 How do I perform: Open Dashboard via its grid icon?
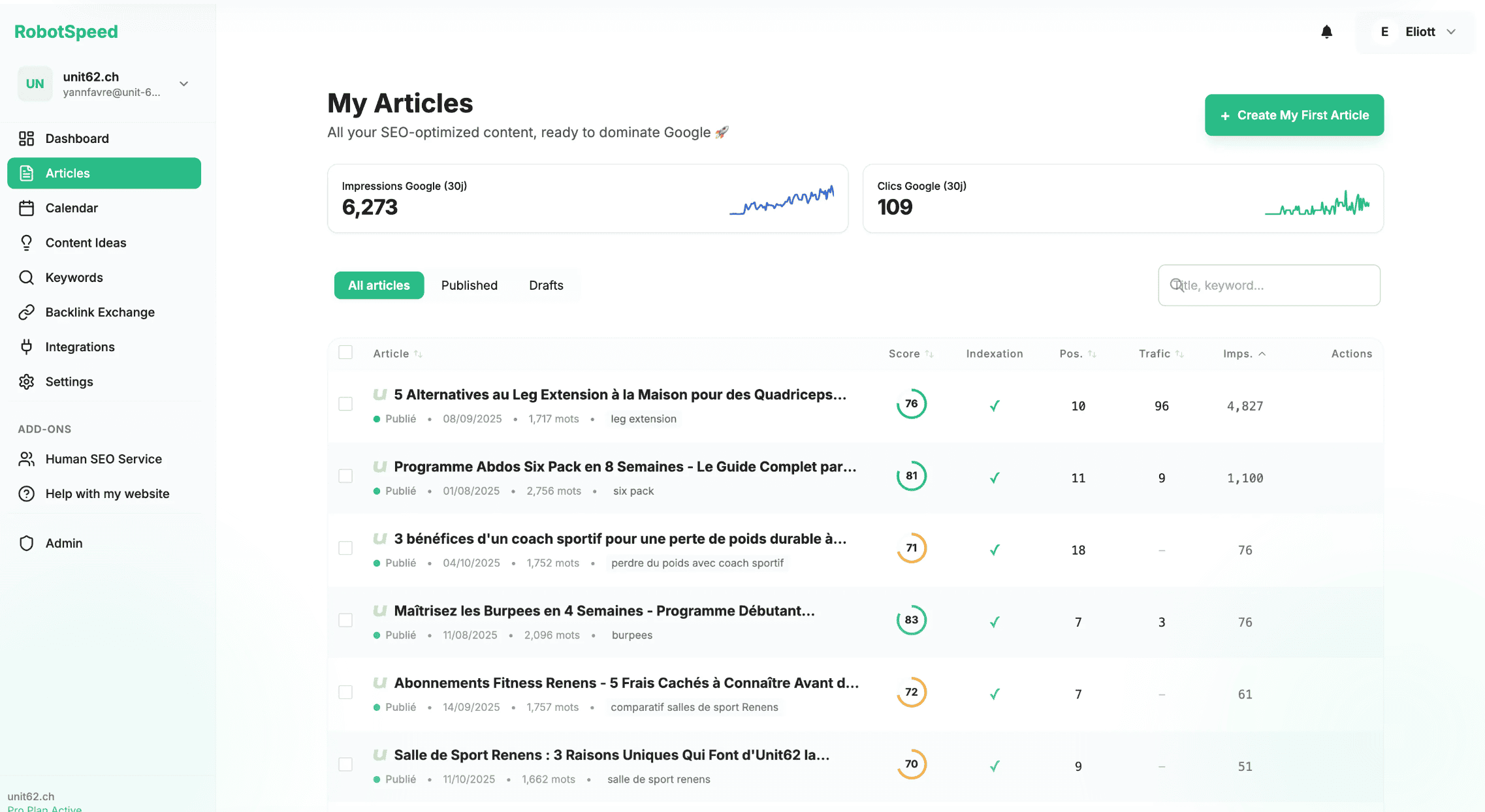pyautogui.click(x=26, y=138)
